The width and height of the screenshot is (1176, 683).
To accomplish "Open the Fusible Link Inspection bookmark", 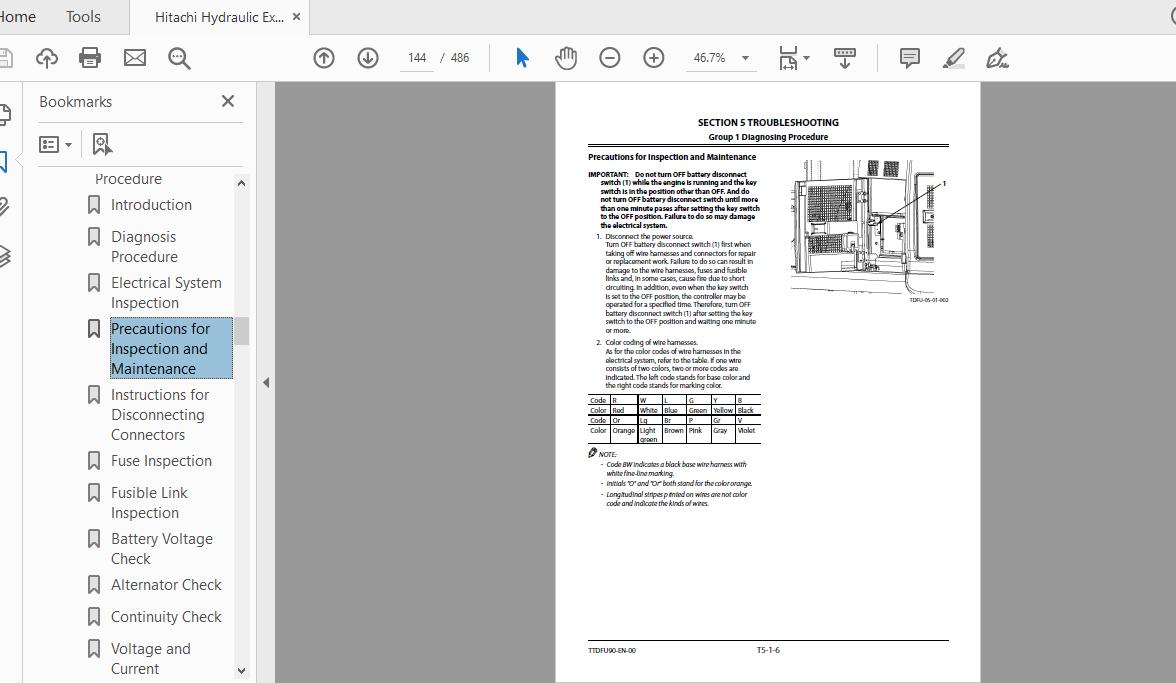I will (x=149, y=502).
